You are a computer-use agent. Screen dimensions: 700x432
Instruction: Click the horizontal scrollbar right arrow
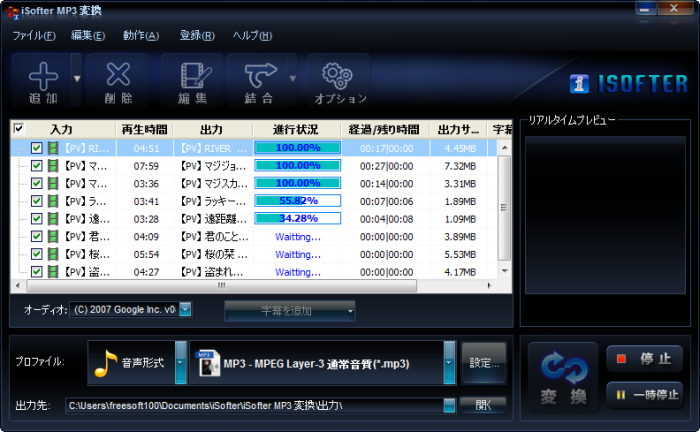(489, 286)
